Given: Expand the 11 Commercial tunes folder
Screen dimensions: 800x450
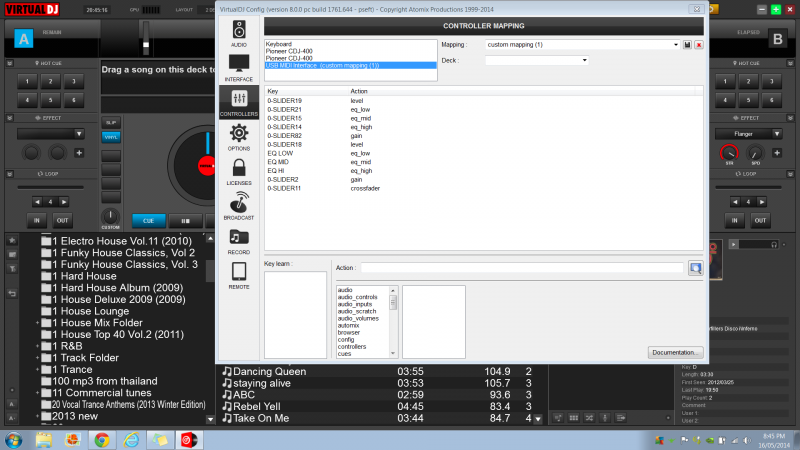Looking at the screenshot, I should click(37, 393).
